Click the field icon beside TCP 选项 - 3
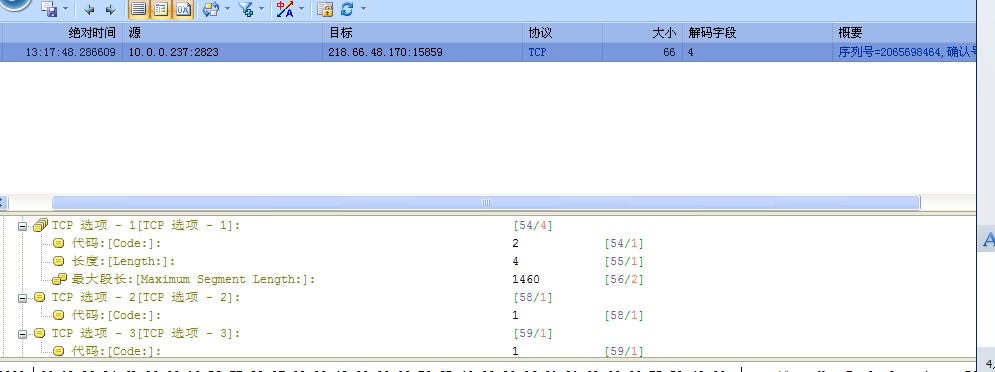Viewport: 995px width, 372px height. click(39, 333)
